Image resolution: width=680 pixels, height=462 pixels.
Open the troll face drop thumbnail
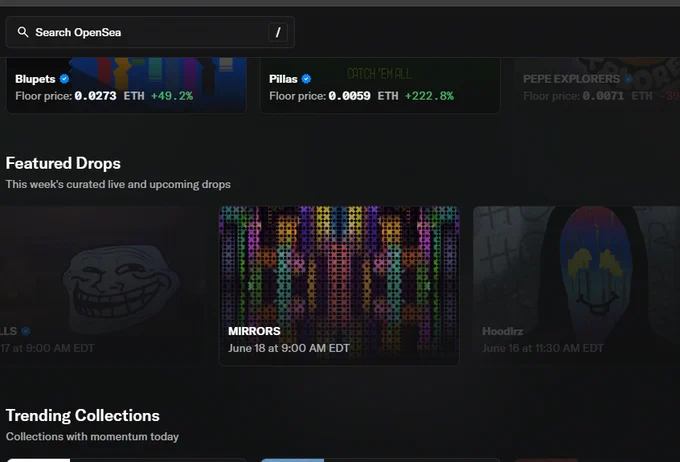103,285
